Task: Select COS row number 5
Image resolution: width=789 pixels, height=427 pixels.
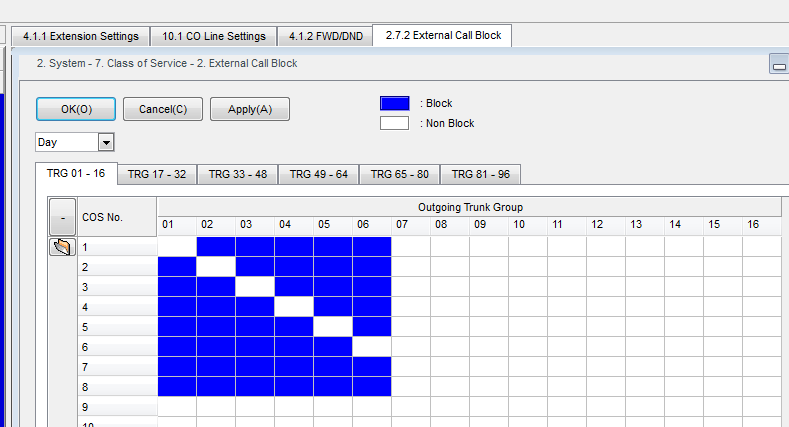Action: [x=117, y=327]
